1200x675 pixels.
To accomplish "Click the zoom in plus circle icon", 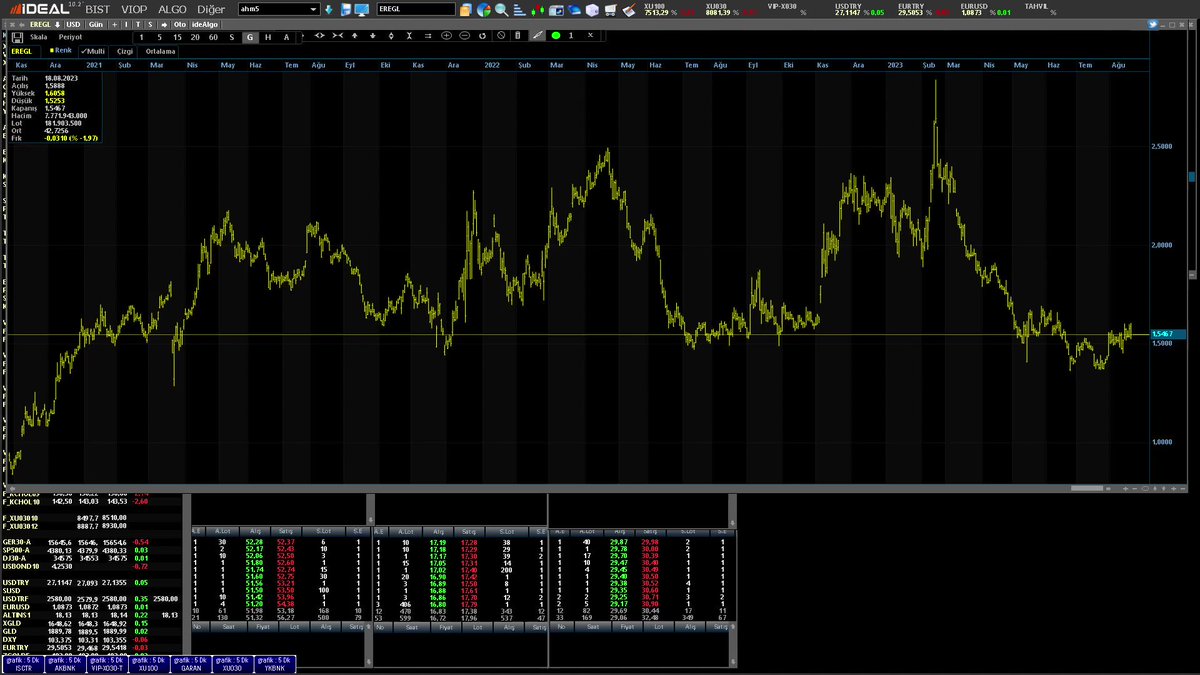I will coord(446,35).
